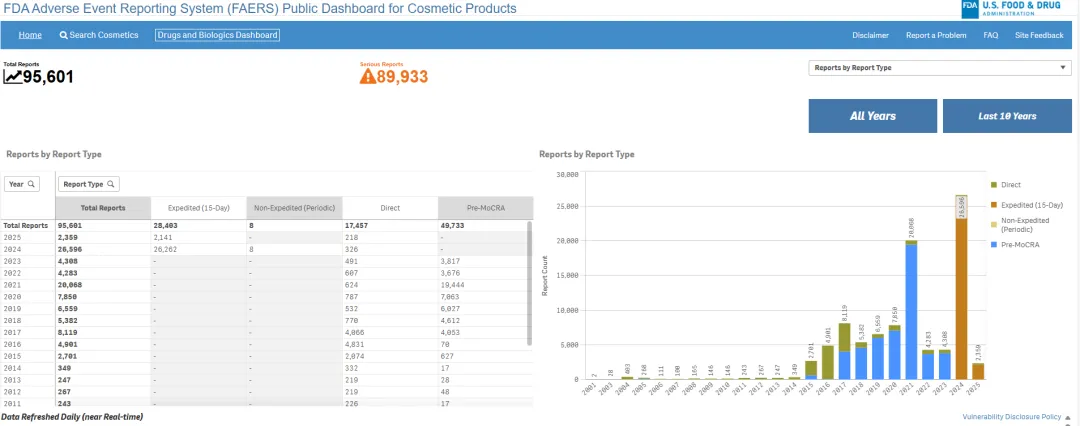Click the Non-Expedited (Periodic) legend swatch
1080x426 pixels.
pyautogui.click(x=994, y=225)
